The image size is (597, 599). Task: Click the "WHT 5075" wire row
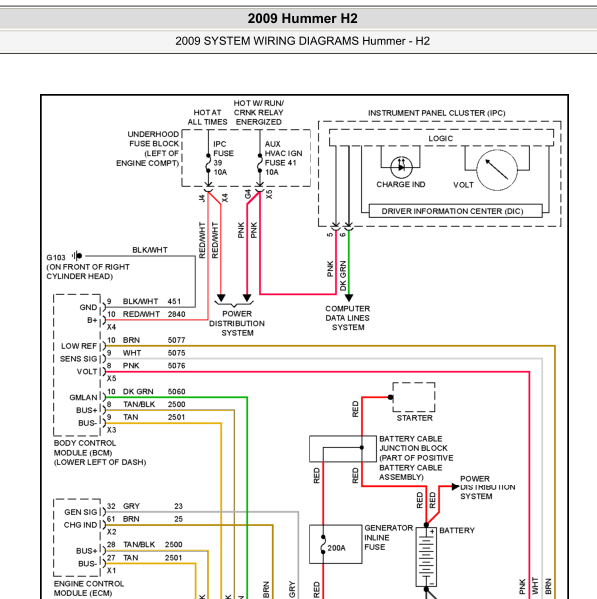[x=146, y=353]
